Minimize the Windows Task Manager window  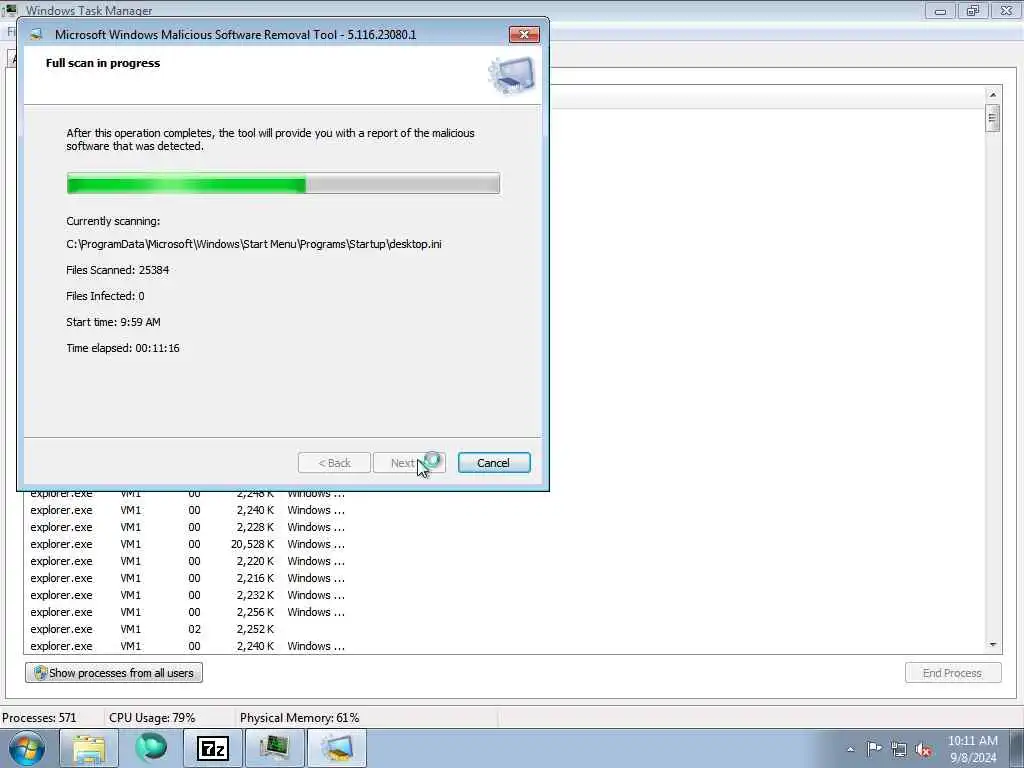tap(940, 10)
